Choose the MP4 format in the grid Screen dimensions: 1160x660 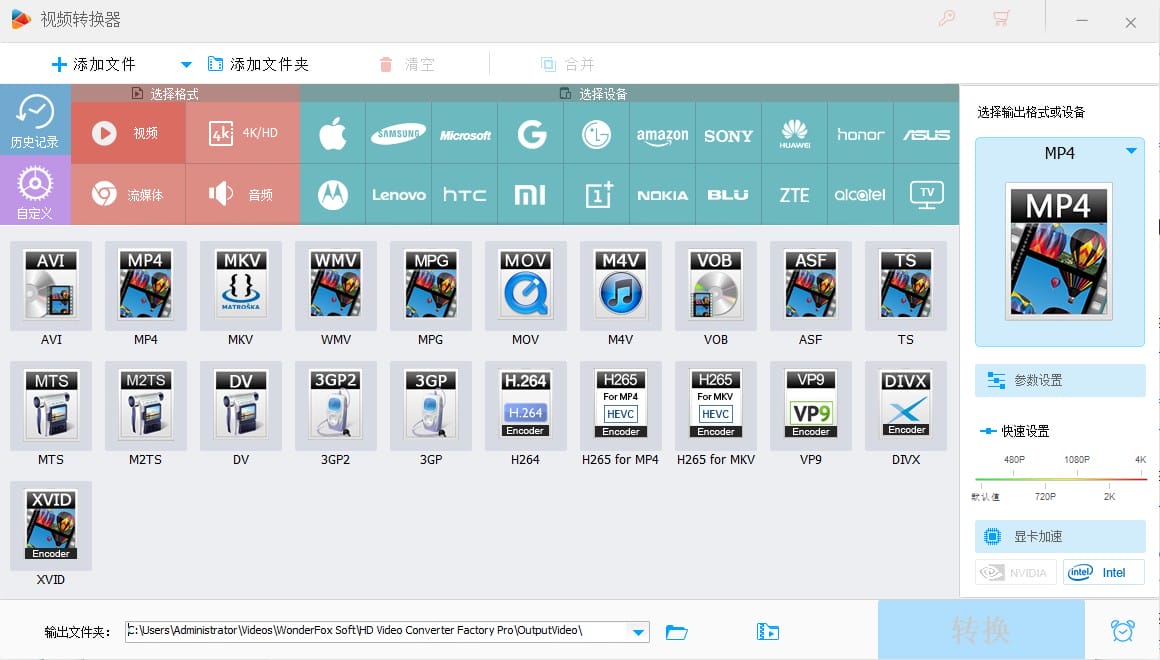[146, 286]
